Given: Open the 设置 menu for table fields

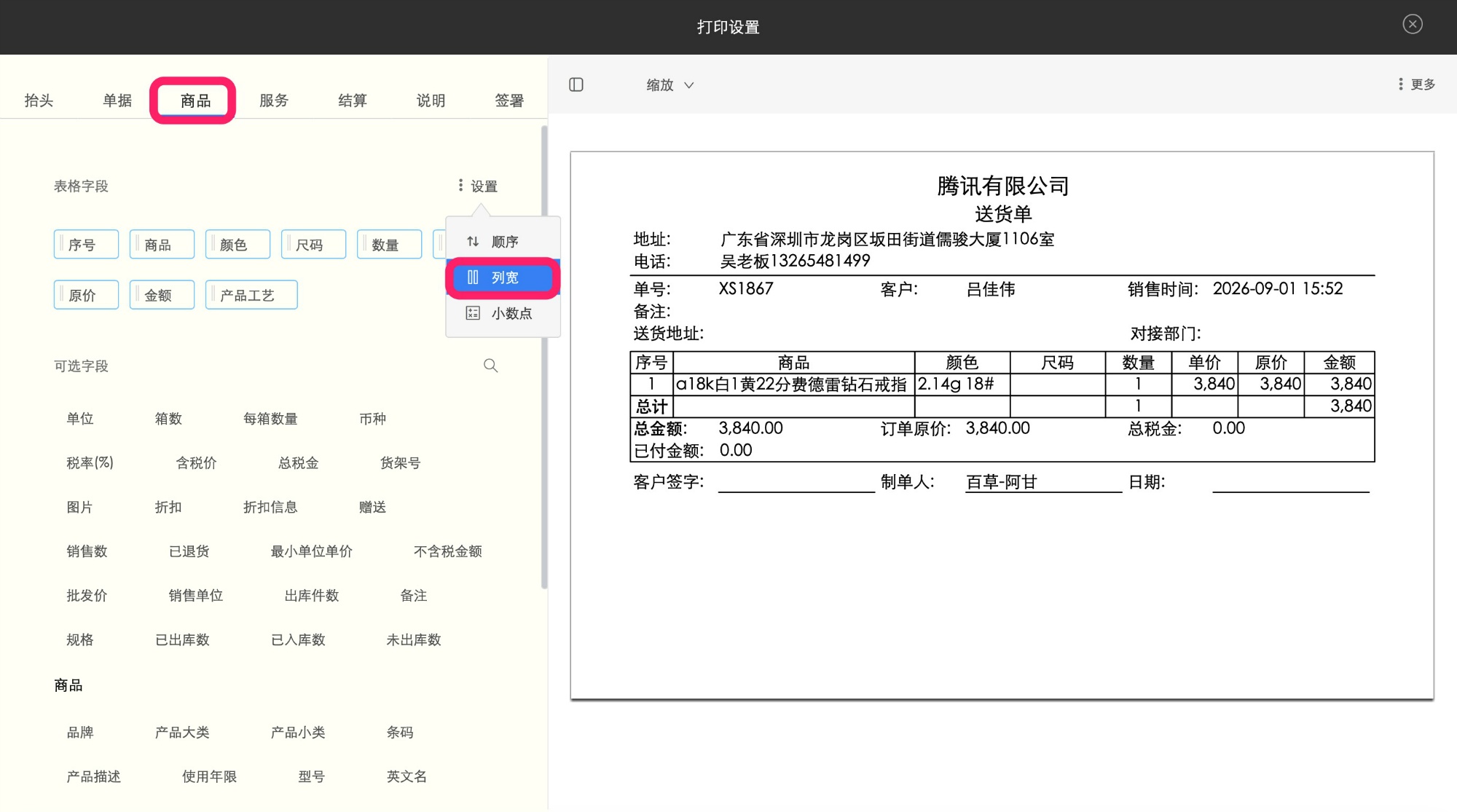Looking at the screenshot, I should point(478,186).
